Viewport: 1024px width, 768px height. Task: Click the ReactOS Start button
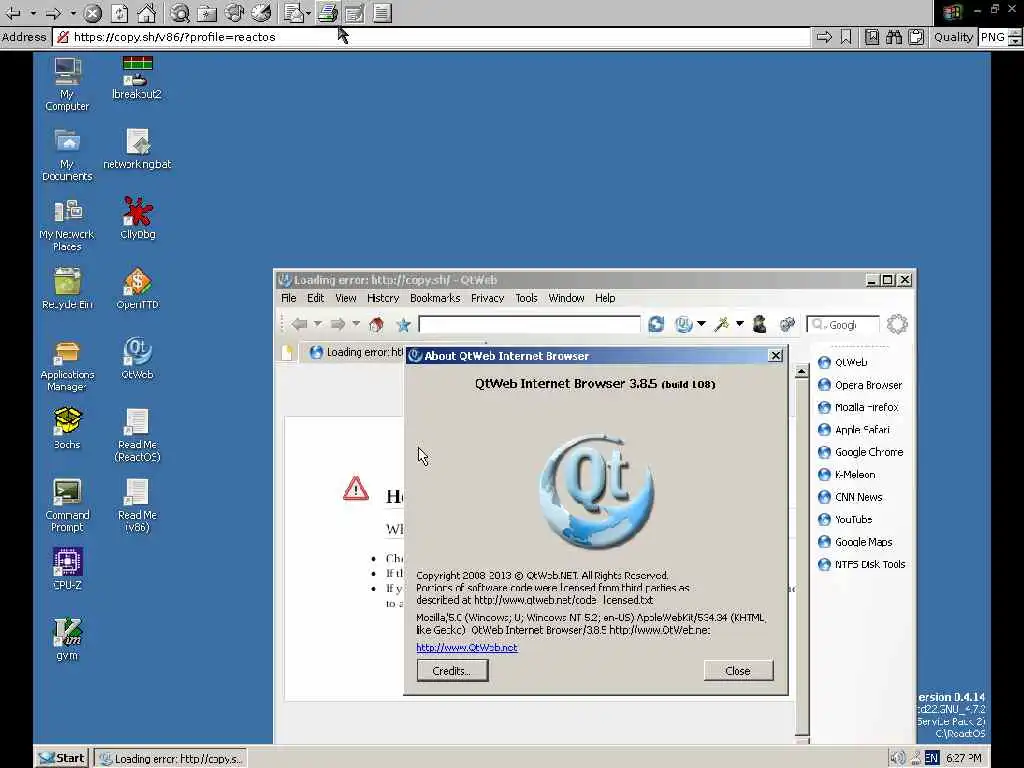tap(61, 758)
